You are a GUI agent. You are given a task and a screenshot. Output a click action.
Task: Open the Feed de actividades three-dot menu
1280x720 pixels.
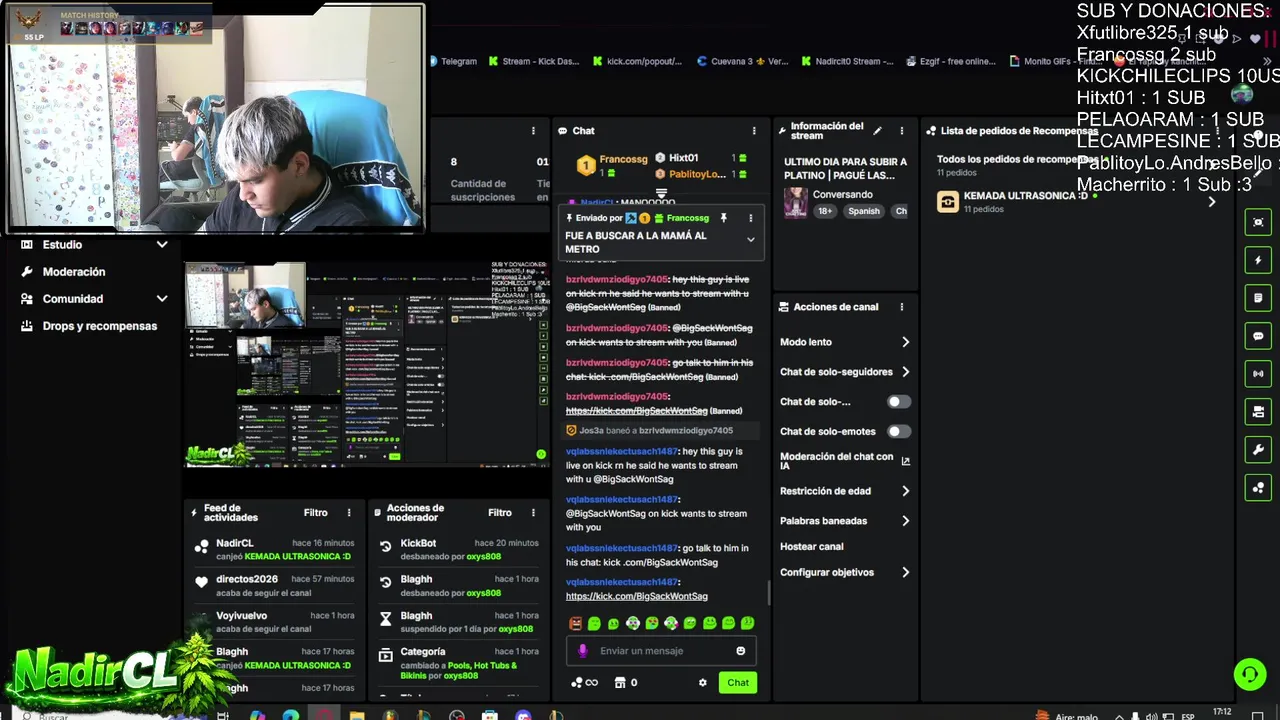click(349, 513)
